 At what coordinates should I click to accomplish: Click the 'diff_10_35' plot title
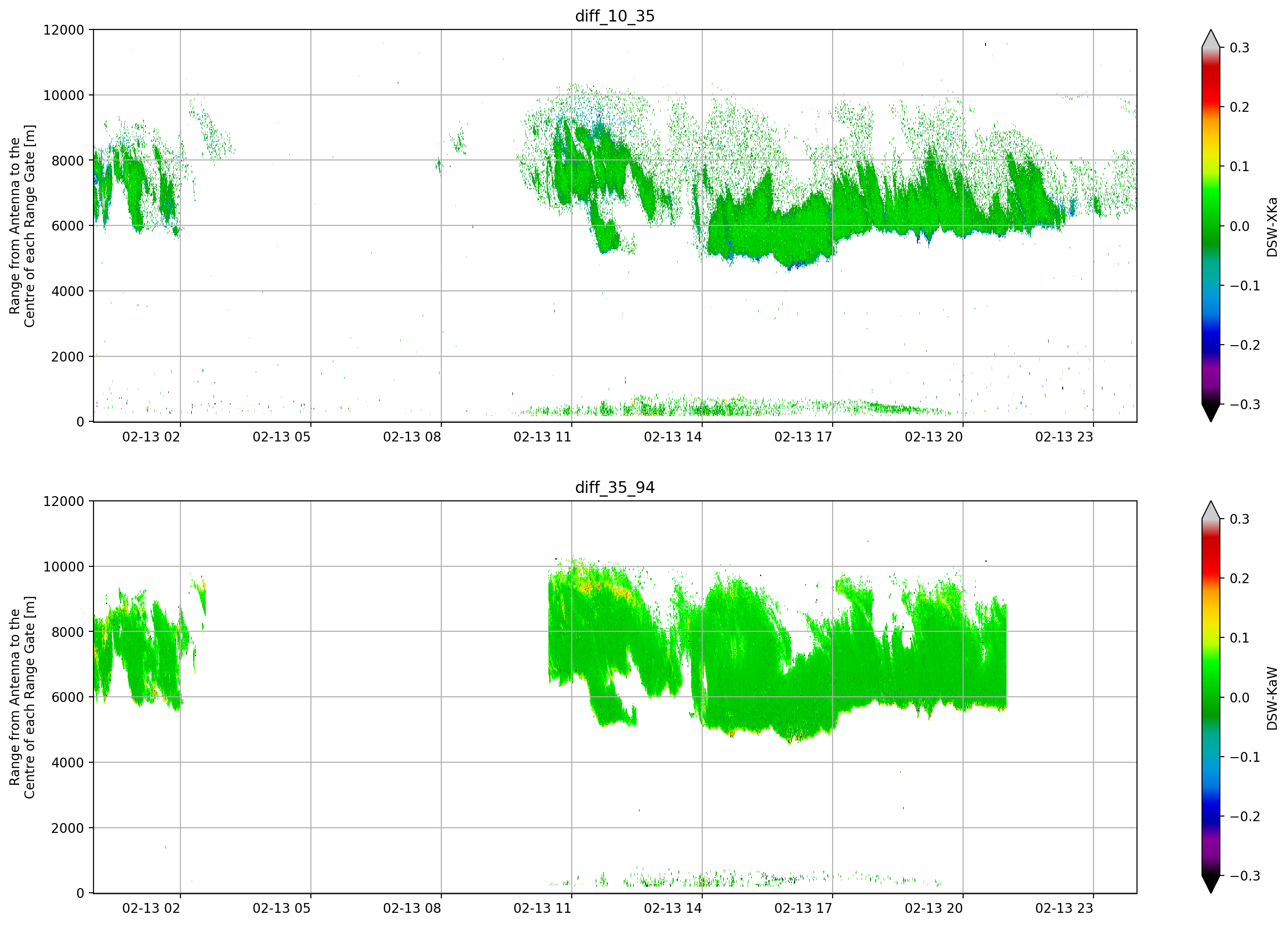(x=615, y=16)
